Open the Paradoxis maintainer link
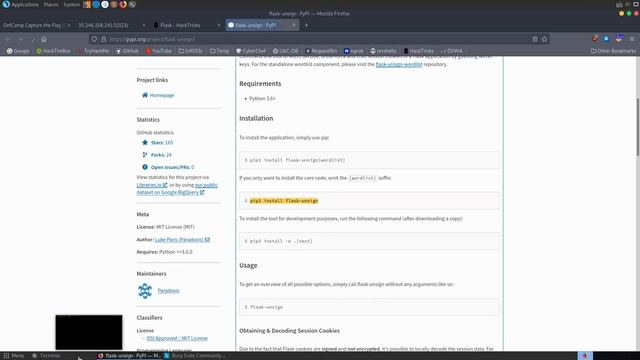This screenshot has width=640, height=360. tap(168, 291)
